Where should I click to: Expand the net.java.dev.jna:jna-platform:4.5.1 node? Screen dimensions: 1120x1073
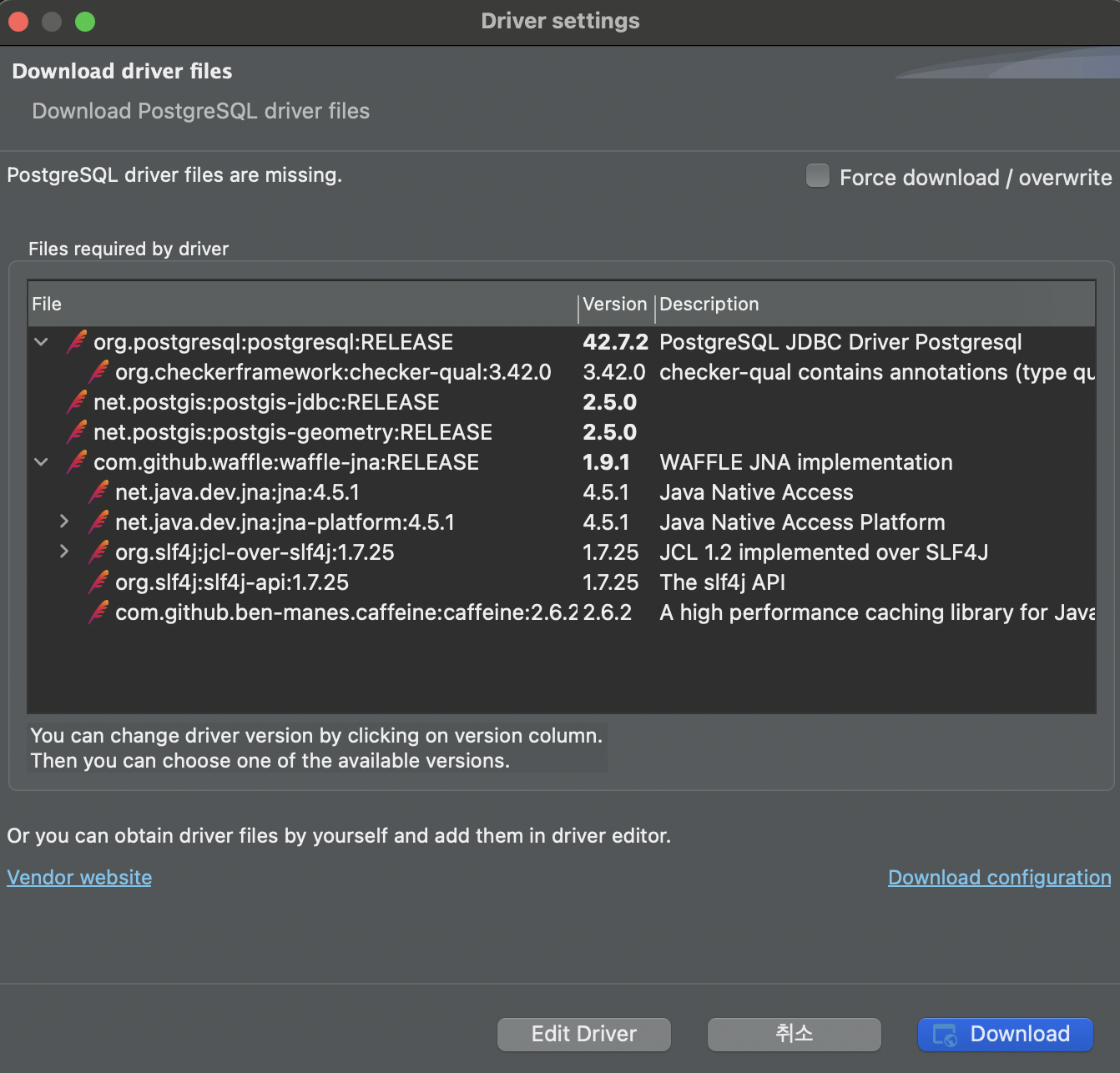[x=64, y=522]
